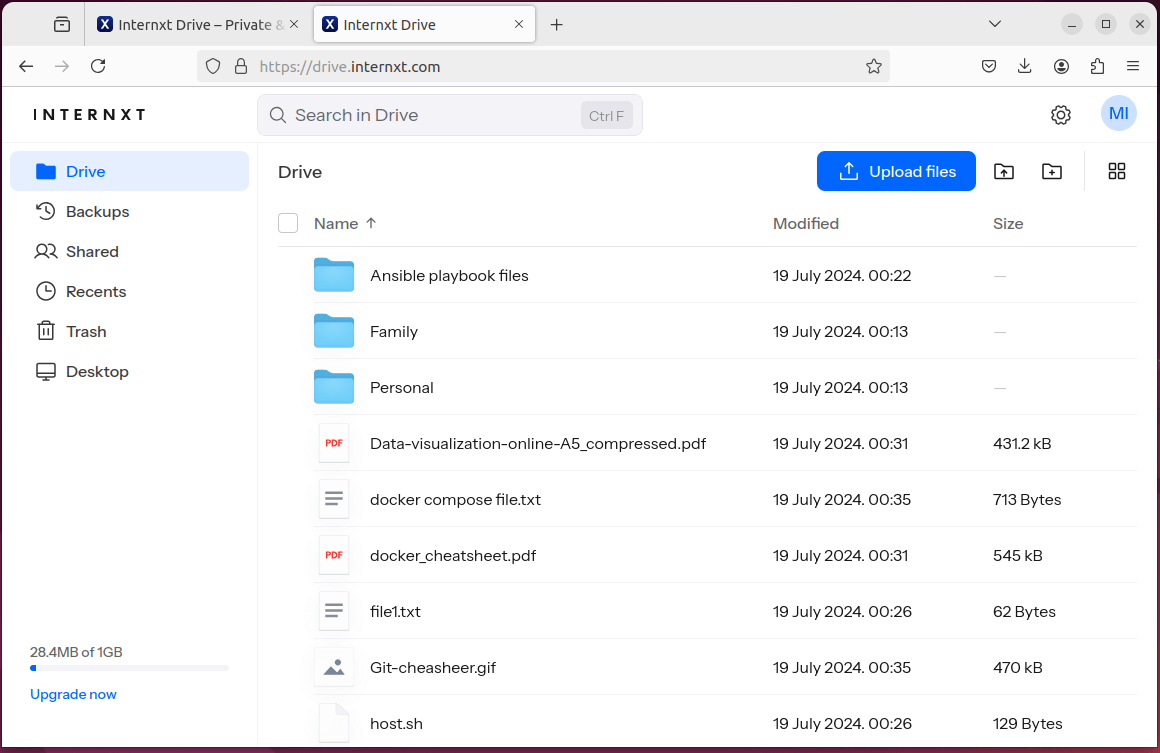Create a new folder using toolbar icon
Screen dimensions: 1160x753
click(1051, 171)
